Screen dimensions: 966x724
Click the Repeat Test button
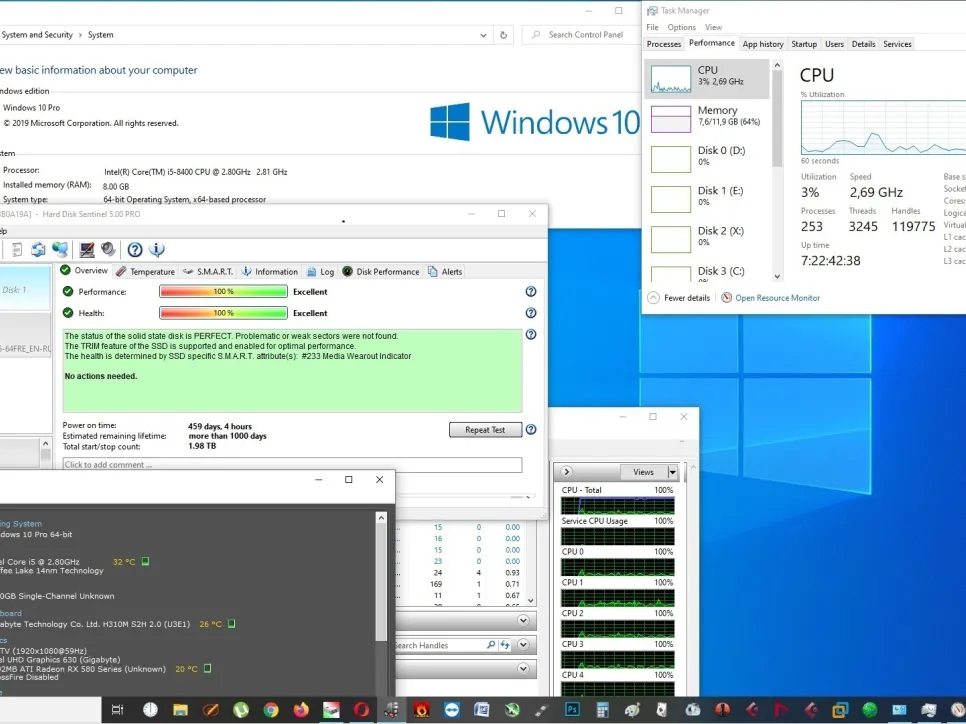point(485,430)
